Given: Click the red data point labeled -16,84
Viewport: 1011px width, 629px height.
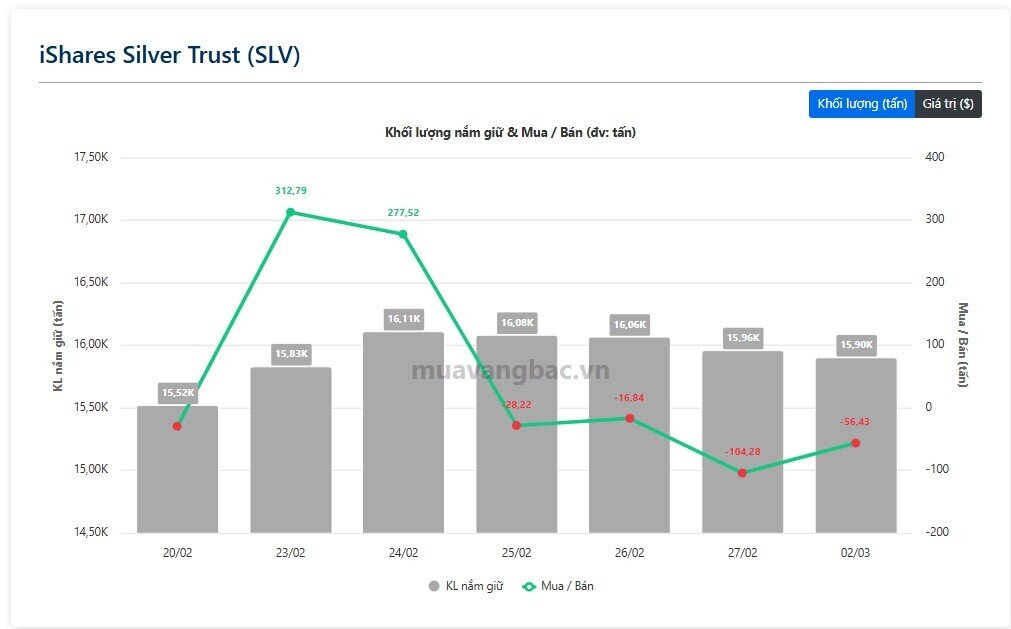Looking at the screenshot, I should pos(629,417).
